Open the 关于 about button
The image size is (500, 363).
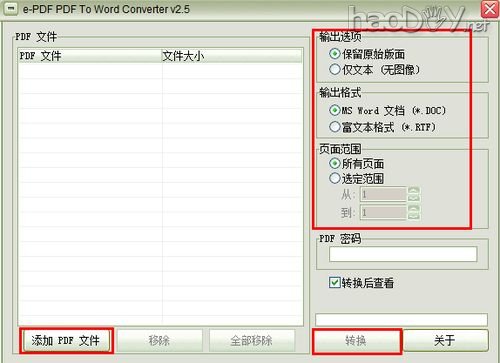(x=445, y=340)
